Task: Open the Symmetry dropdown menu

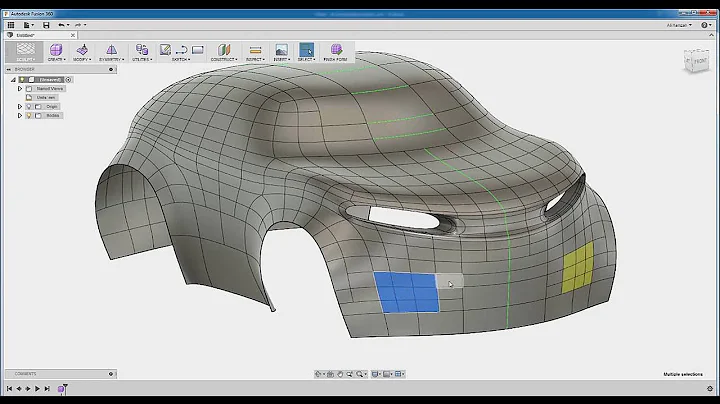Action: coord(112,60)
